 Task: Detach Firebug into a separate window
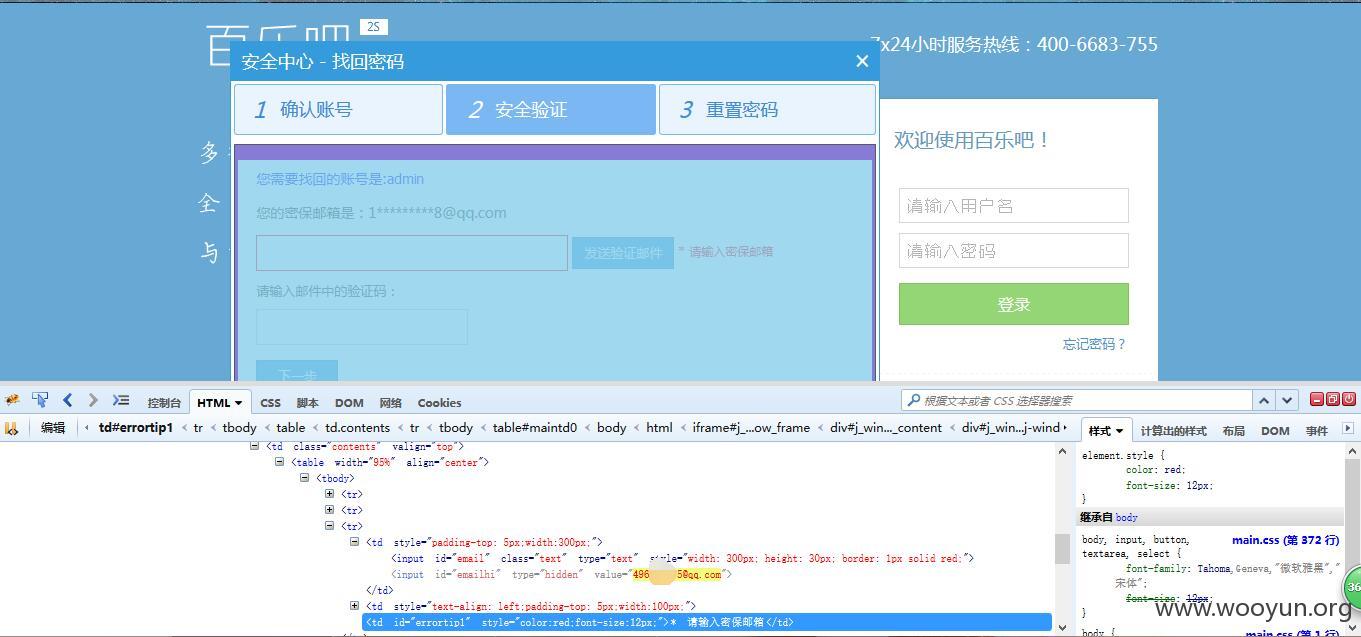(1333, 399)
